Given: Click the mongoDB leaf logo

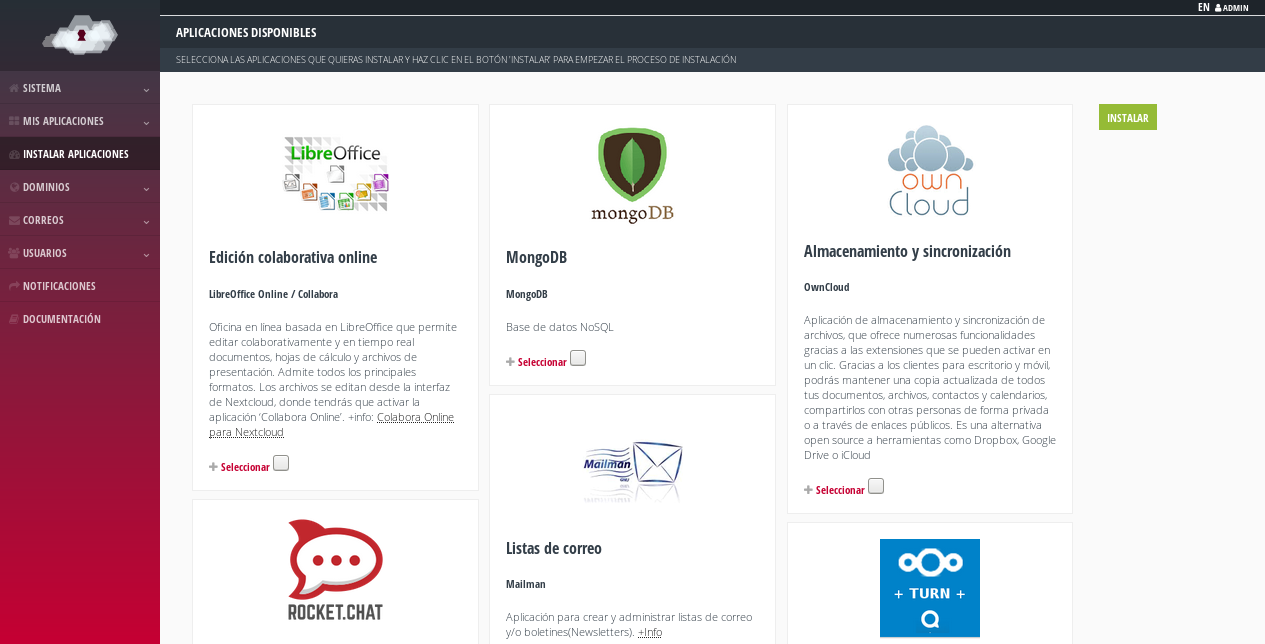Looking at the screenshot, I should click(x=632, y=175).
